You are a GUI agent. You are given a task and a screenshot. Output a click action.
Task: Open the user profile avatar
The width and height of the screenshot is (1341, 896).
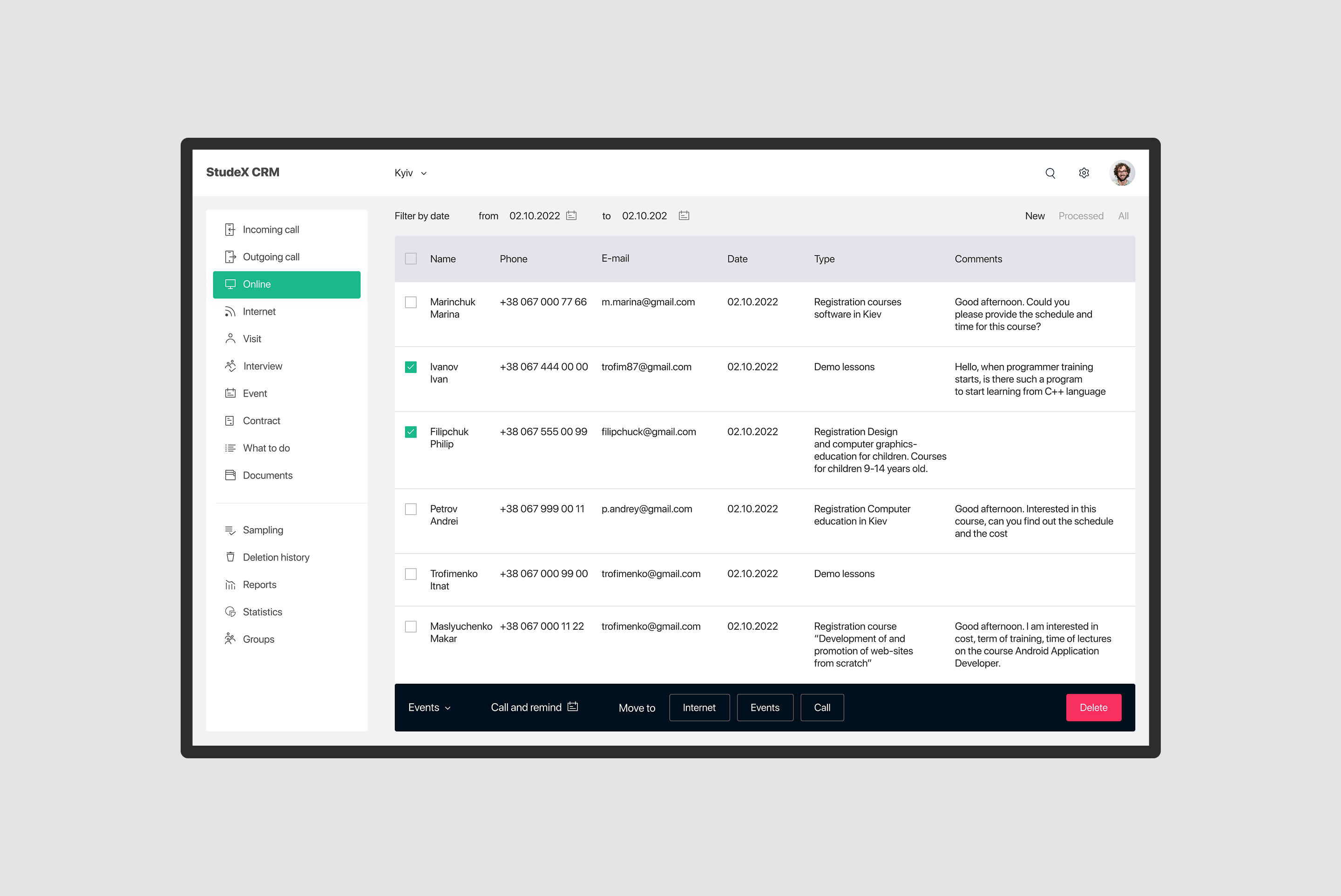tap(1122, 173)
